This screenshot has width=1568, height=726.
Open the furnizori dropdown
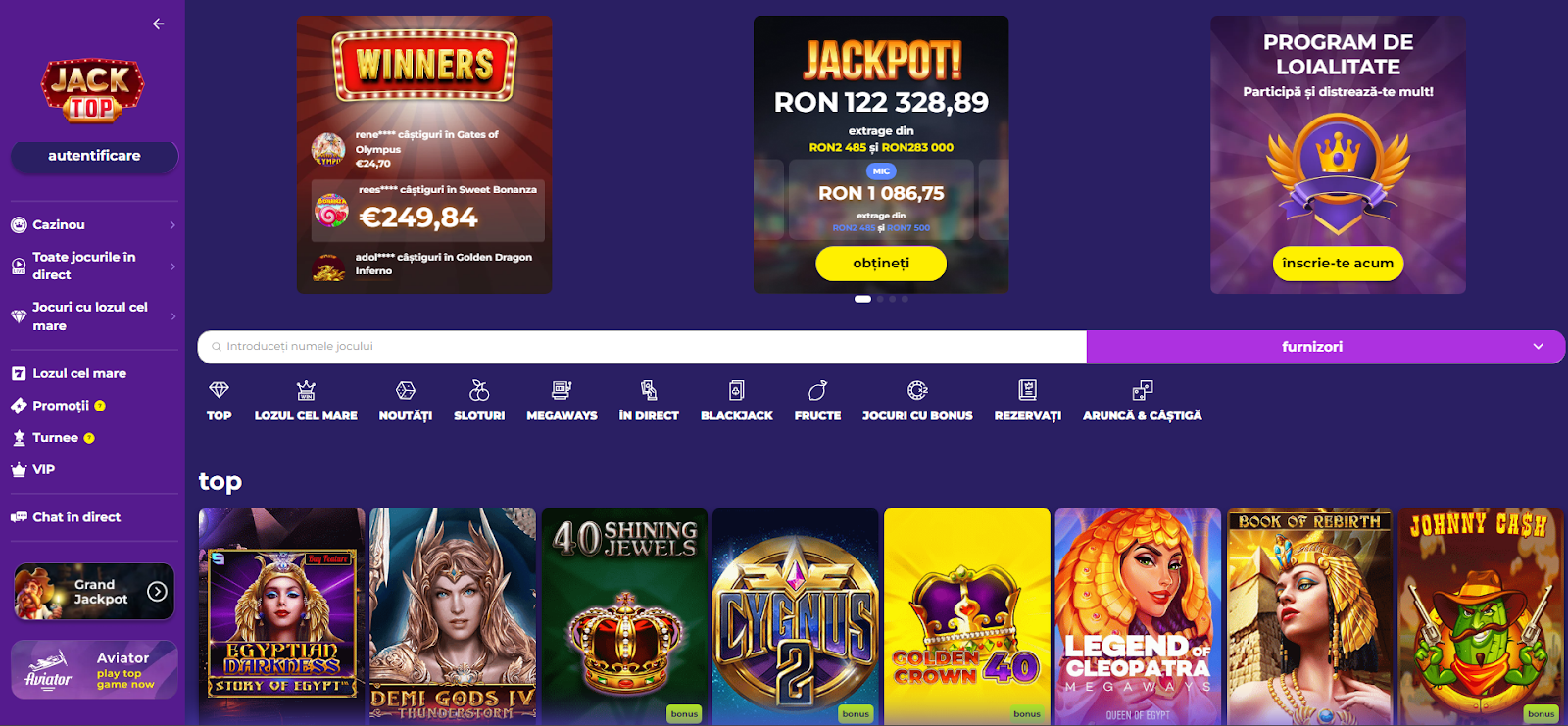click(x=1325, y=347)
